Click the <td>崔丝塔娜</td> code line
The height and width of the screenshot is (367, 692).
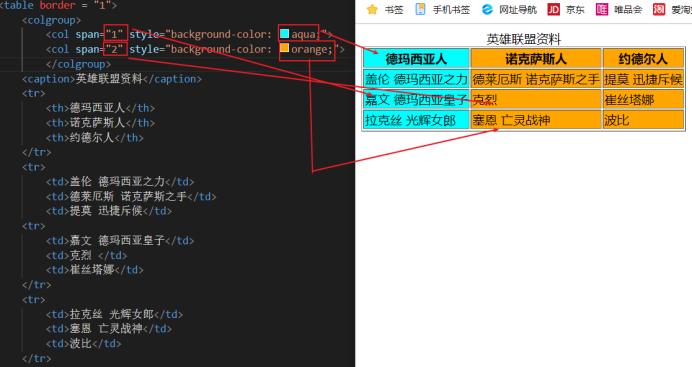pos(94,270)
